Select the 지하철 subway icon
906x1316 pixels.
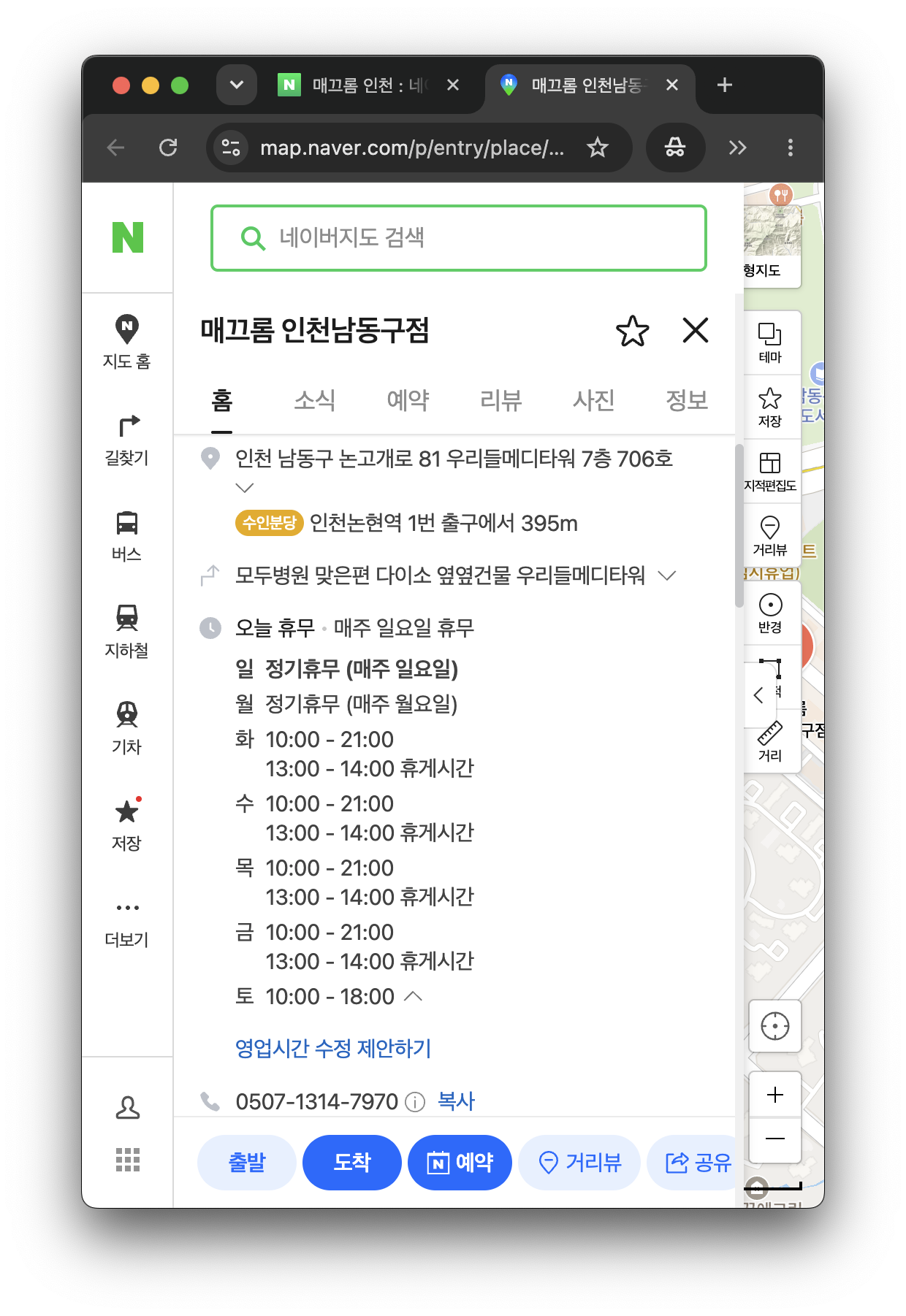127,632
